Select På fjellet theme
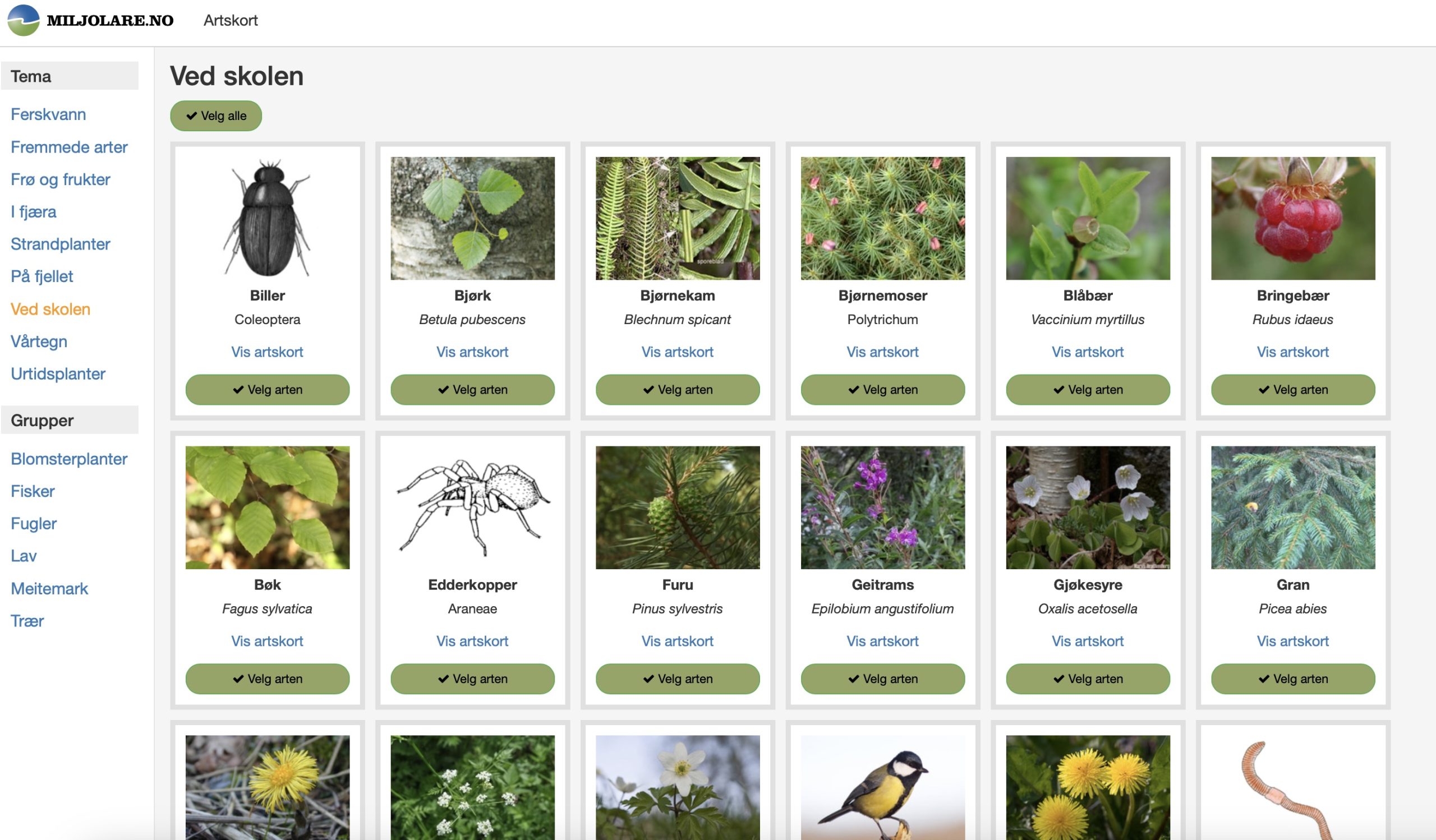 click(42, 277)
